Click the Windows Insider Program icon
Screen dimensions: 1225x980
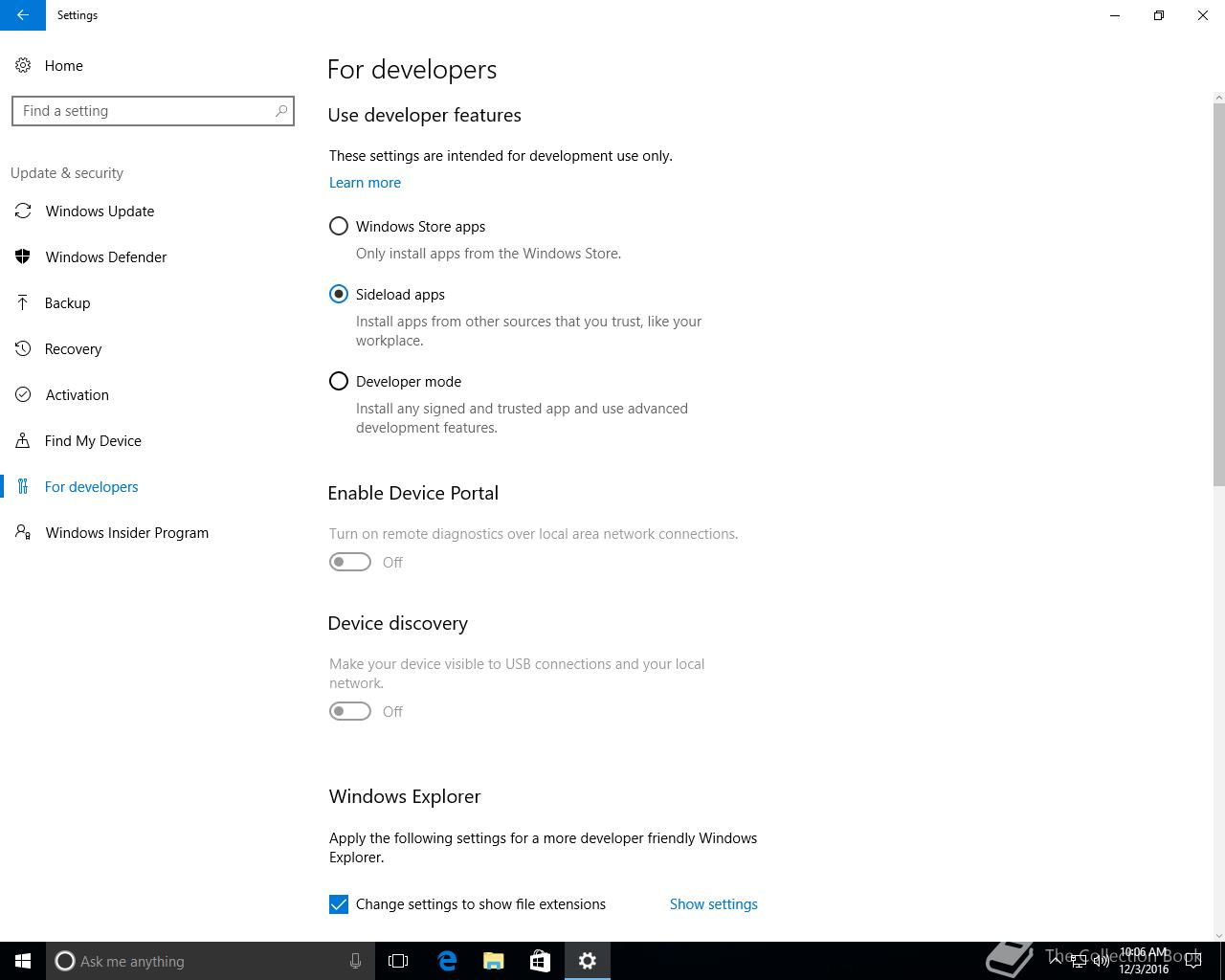tap(23, 532)
